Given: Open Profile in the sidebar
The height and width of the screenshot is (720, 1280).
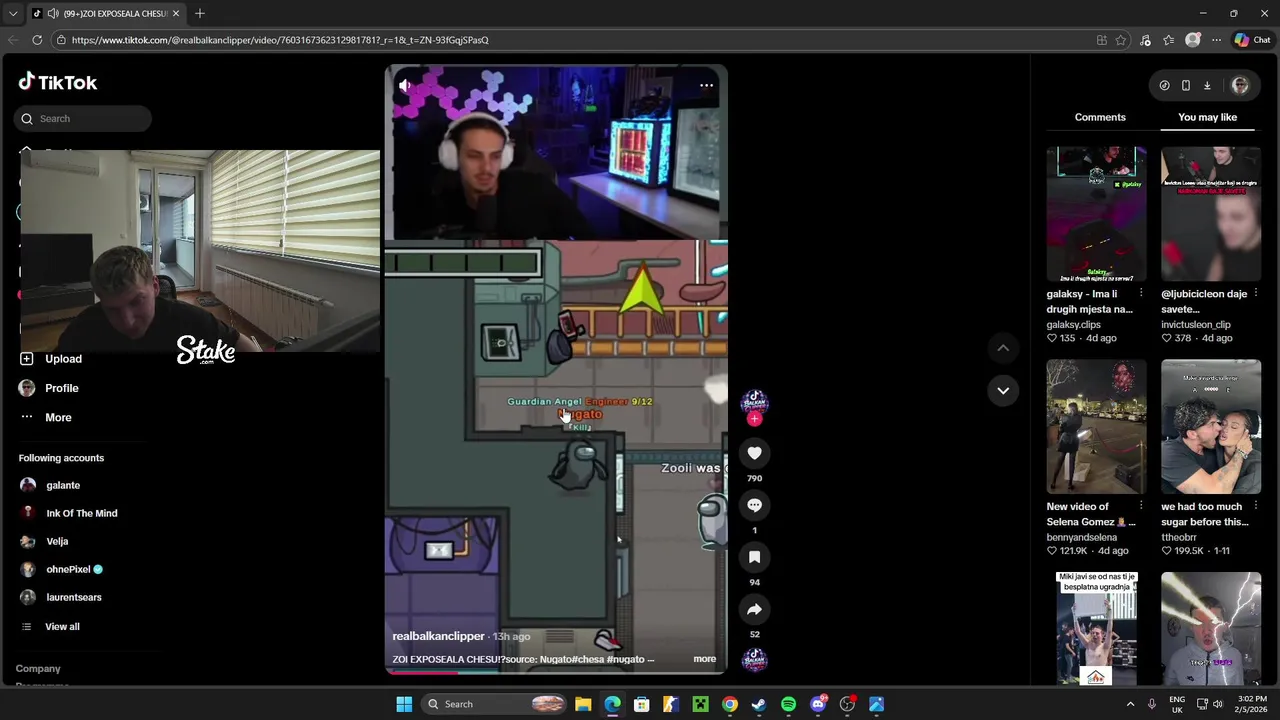Looking at the screenshot, I should [61, 388].
